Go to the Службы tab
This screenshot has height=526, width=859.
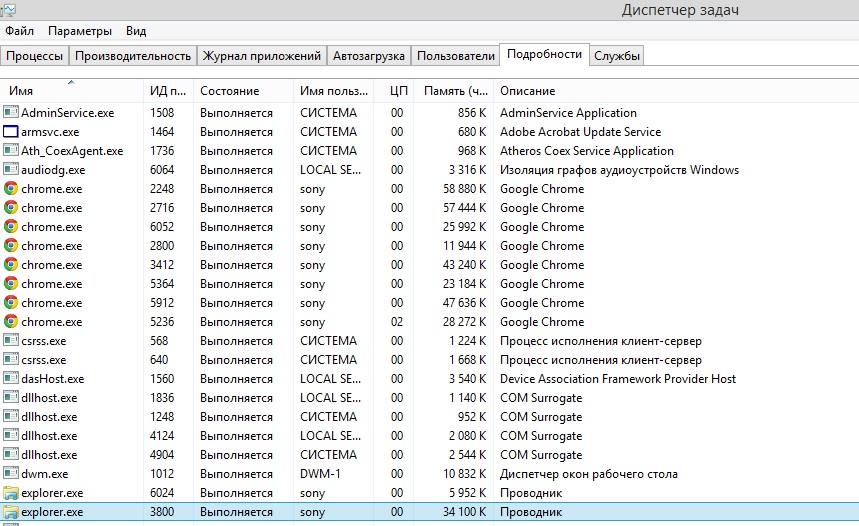click(x=616, y=56)
